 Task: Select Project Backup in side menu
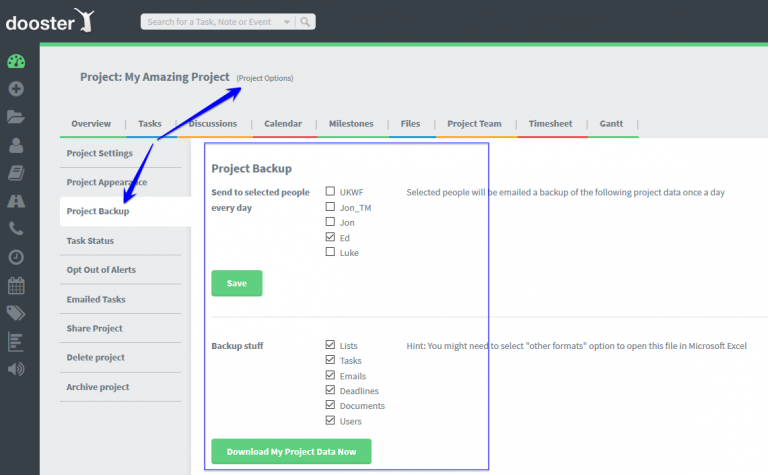(125, 211)
